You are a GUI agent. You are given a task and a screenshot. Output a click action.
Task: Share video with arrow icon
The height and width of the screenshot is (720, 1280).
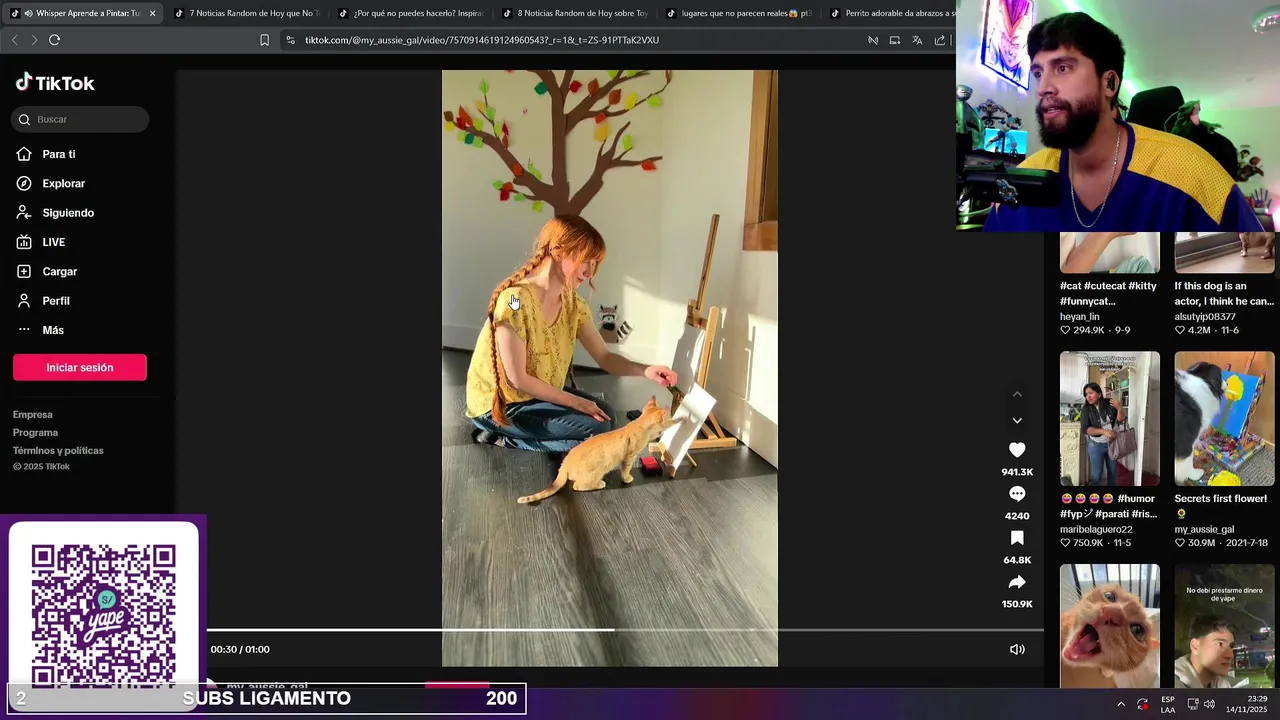coord(1017,582)
